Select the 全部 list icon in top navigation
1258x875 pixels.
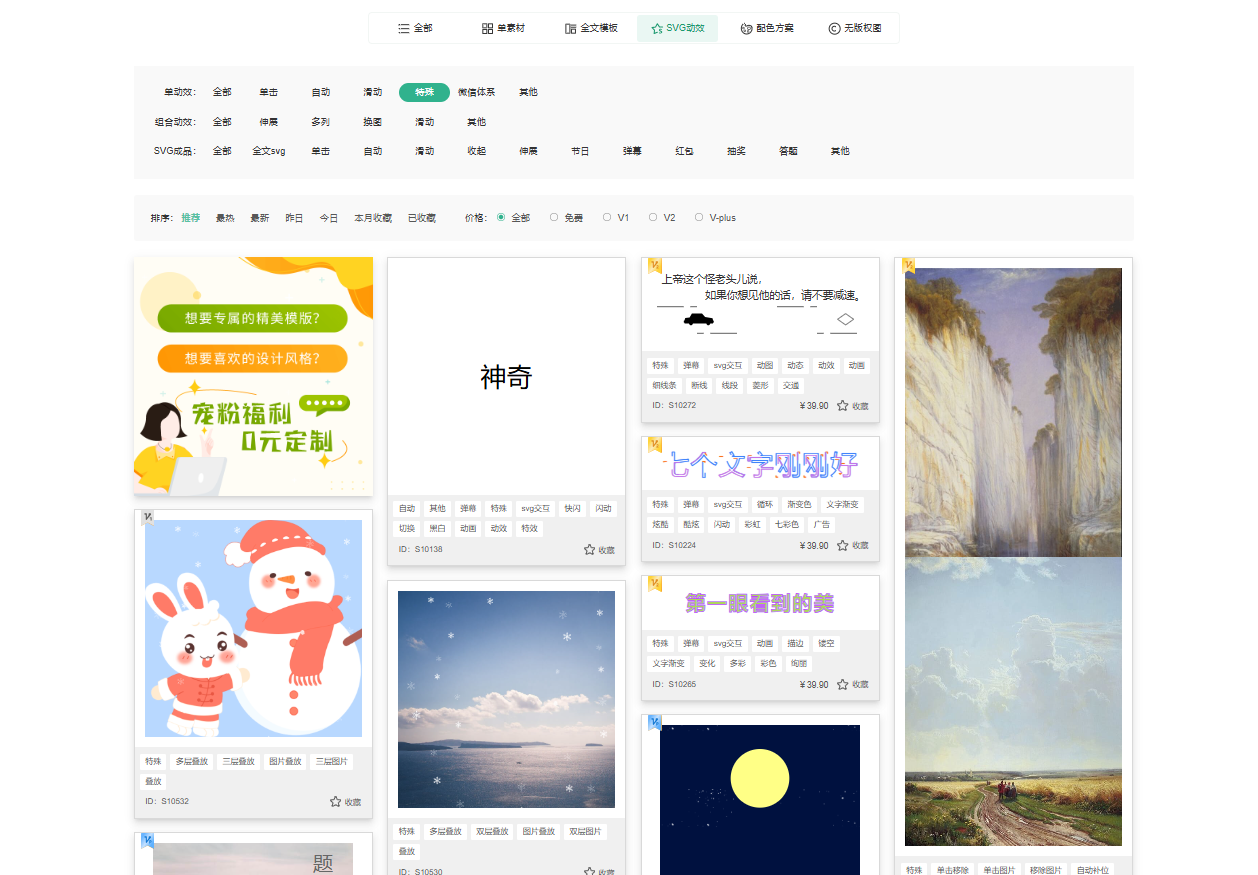point(401,28)
